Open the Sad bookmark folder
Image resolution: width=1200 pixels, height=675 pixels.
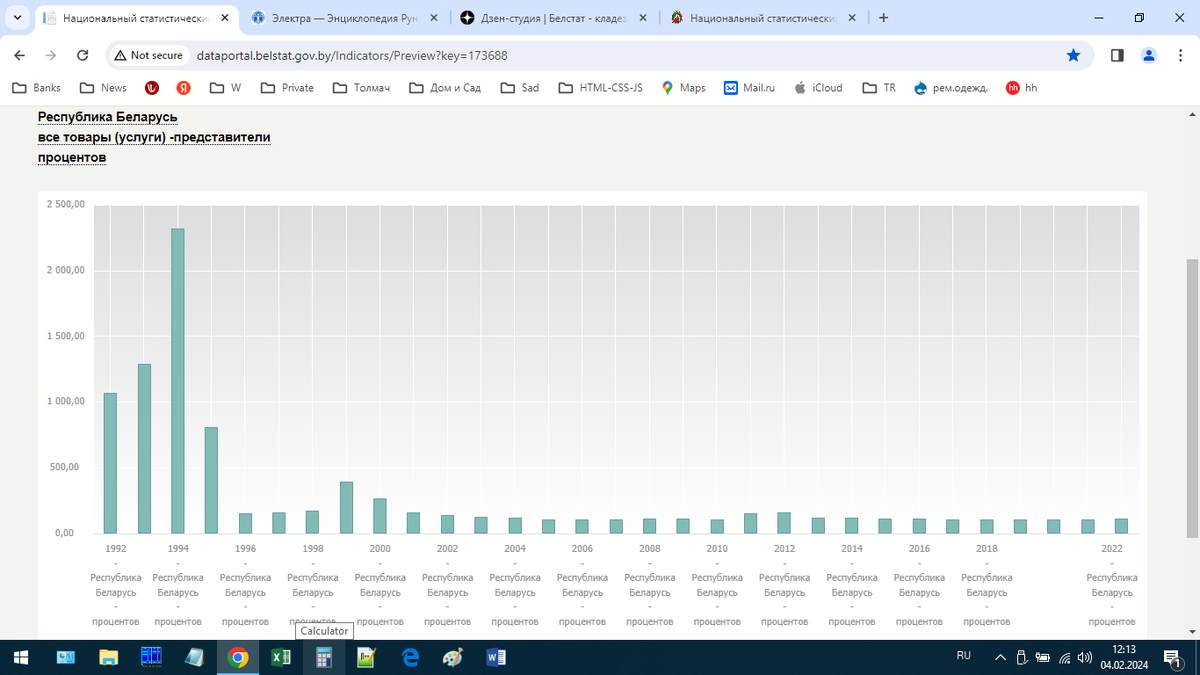point(520,88)
